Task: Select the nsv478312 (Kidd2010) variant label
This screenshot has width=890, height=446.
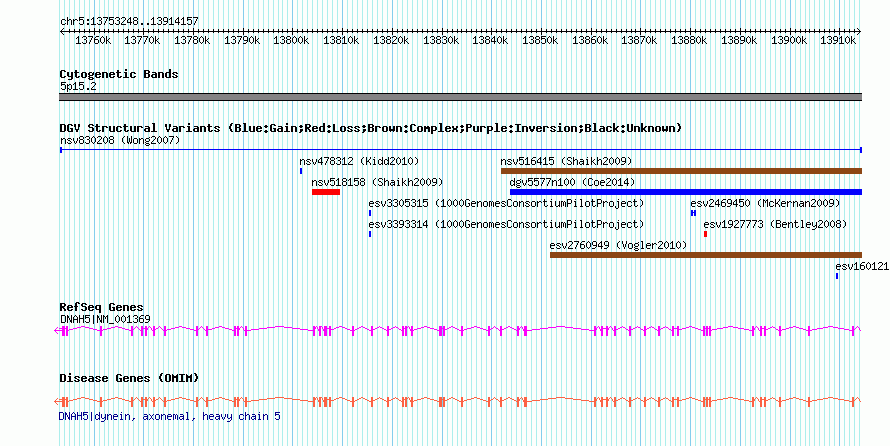Action: [359, 162]
